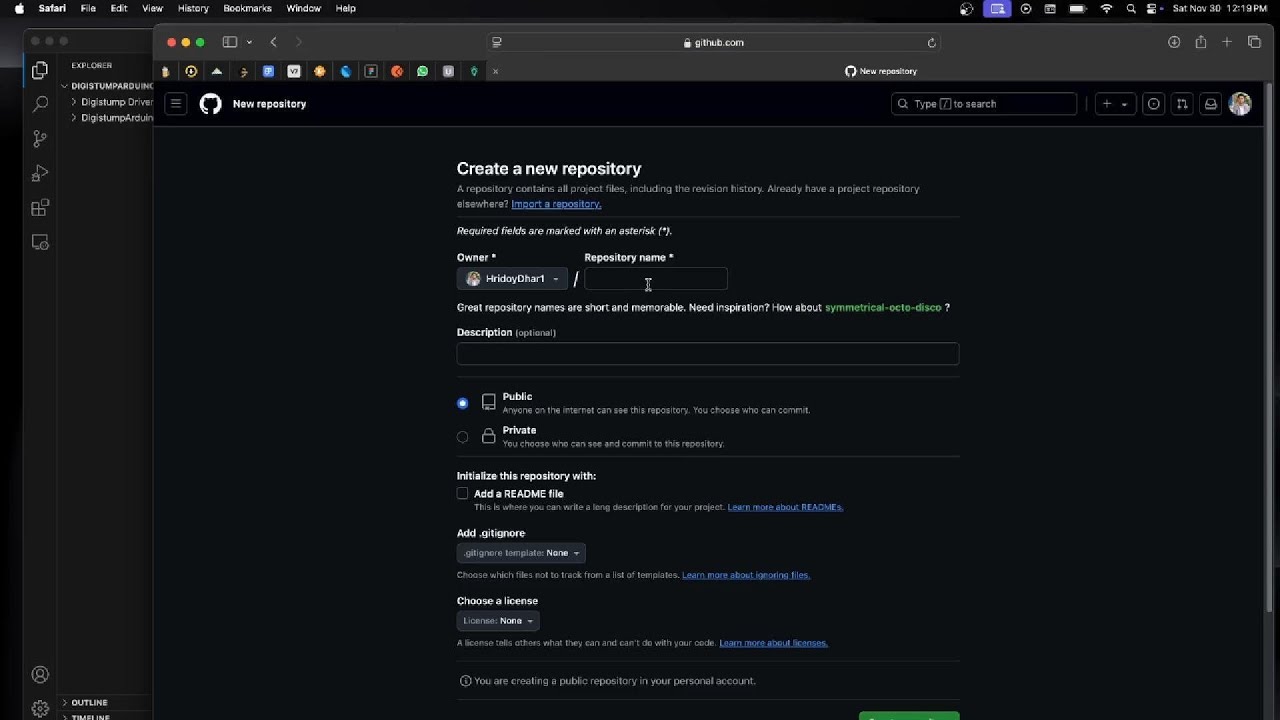Open VS Code Manage gear icon
Viewport: 1280px width, 720px height.
[x=40, y=709]
